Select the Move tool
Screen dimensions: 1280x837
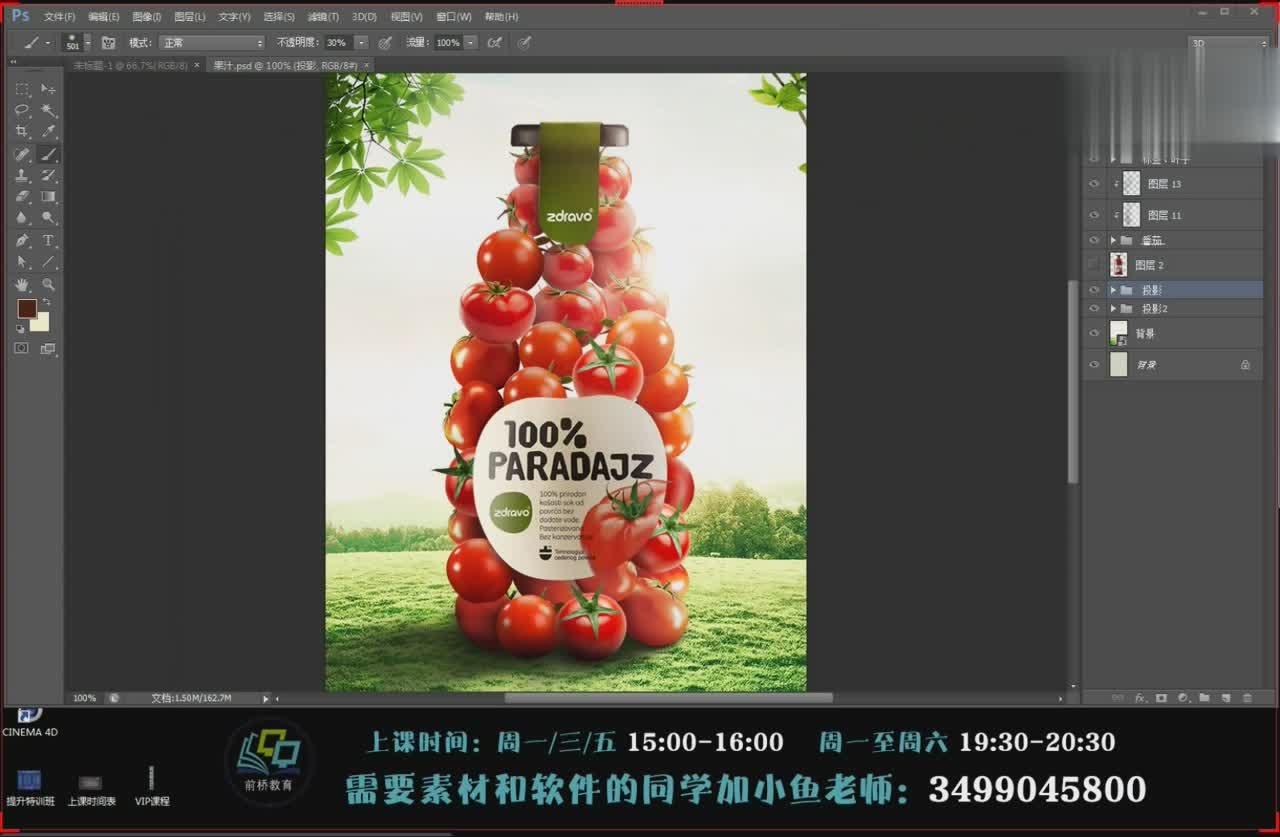point(48,89)
